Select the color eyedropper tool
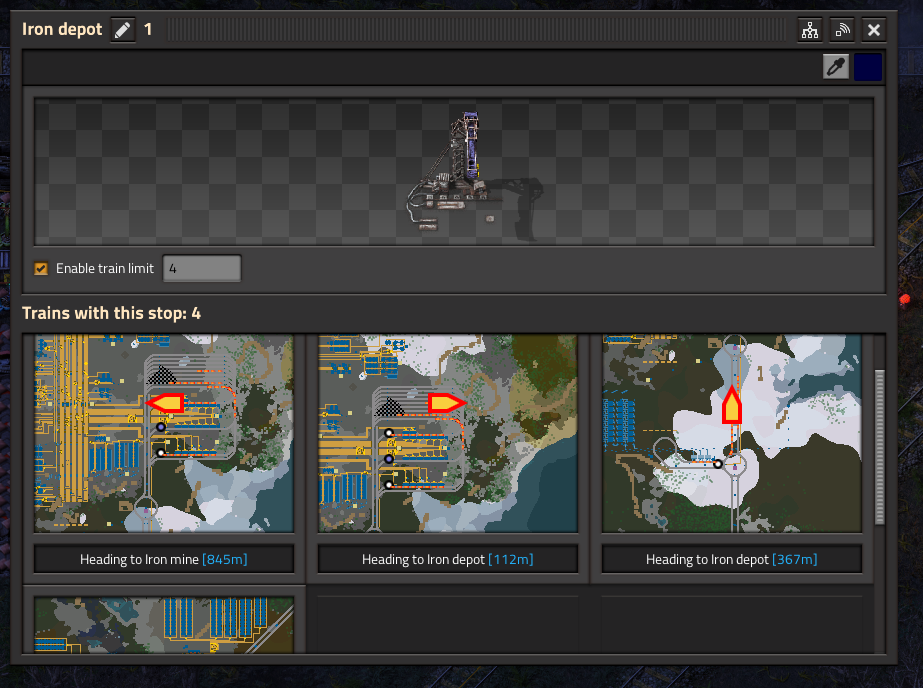923x688 pixels. tap(836, 67)
